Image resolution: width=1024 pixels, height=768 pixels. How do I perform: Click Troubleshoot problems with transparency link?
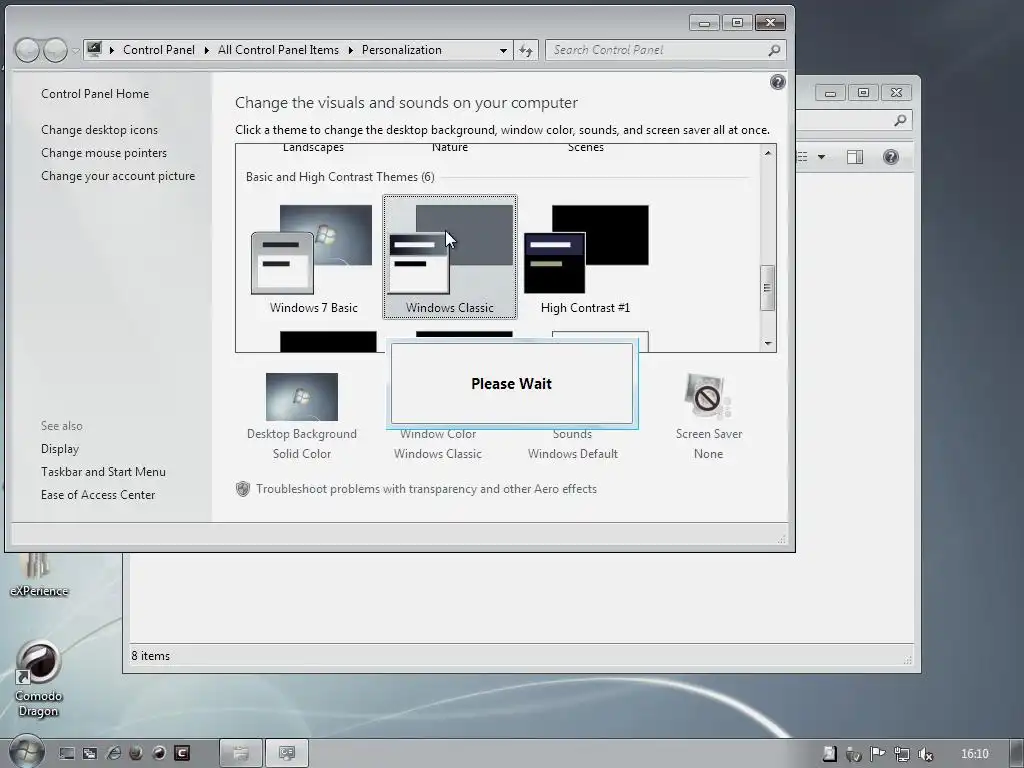pyautogui.click(x=426, y=488)
